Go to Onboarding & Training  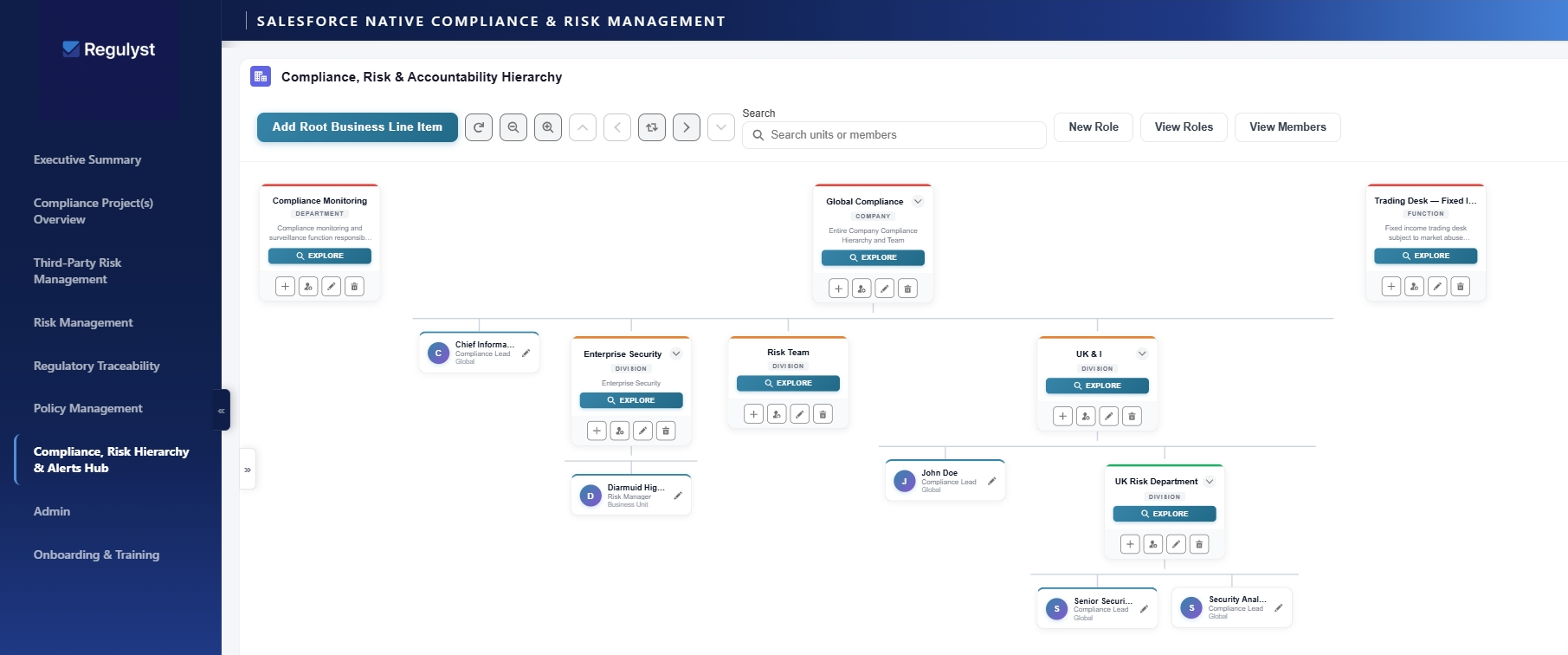click(x=96, y=554)
